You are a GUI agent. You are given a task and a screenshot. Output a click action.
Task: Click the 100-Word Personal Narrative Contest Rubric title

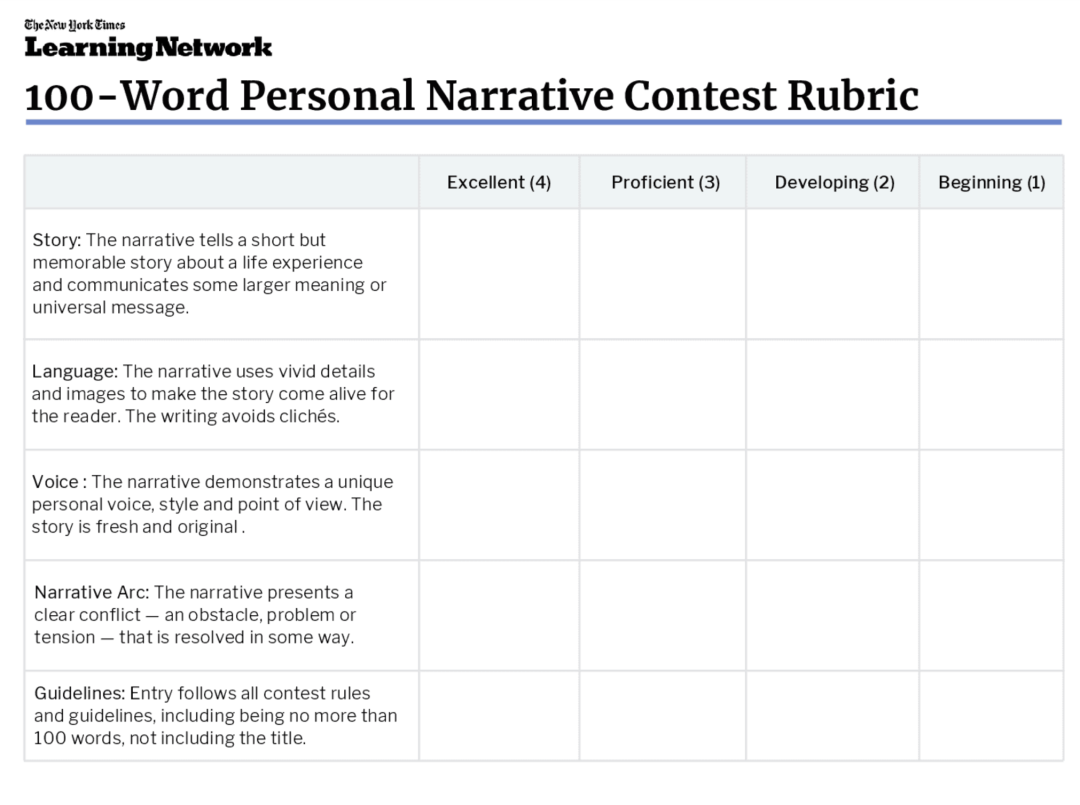click(x=472, y=96)
